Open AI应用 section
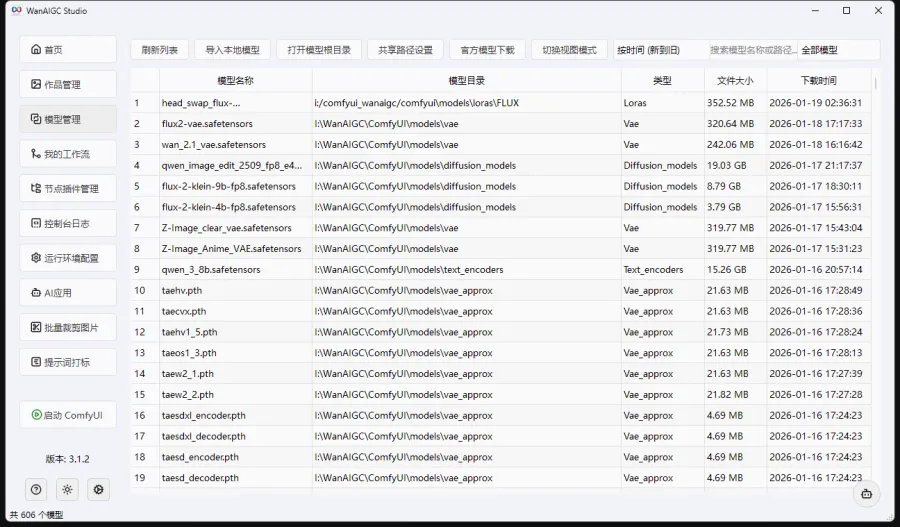The width and height of the screenshot is (900, 527). click(x=68, y=293)
